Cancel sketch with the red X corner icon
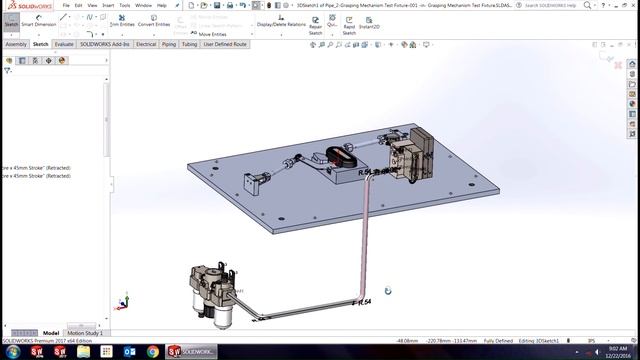 tap(618, 65)
